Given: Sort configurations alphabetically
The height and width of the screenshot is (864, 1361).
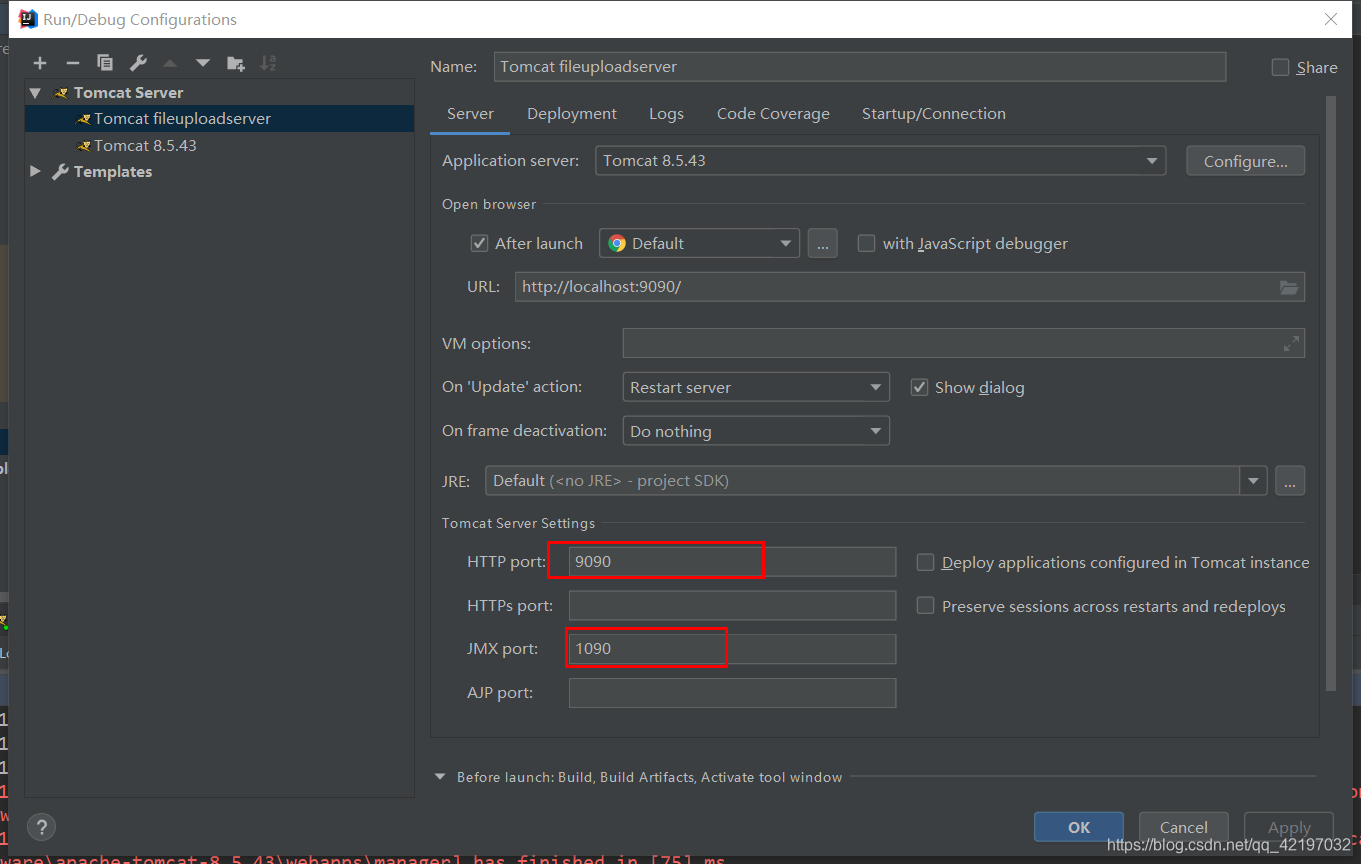Looking at the screenshot, I should (267, 62).
